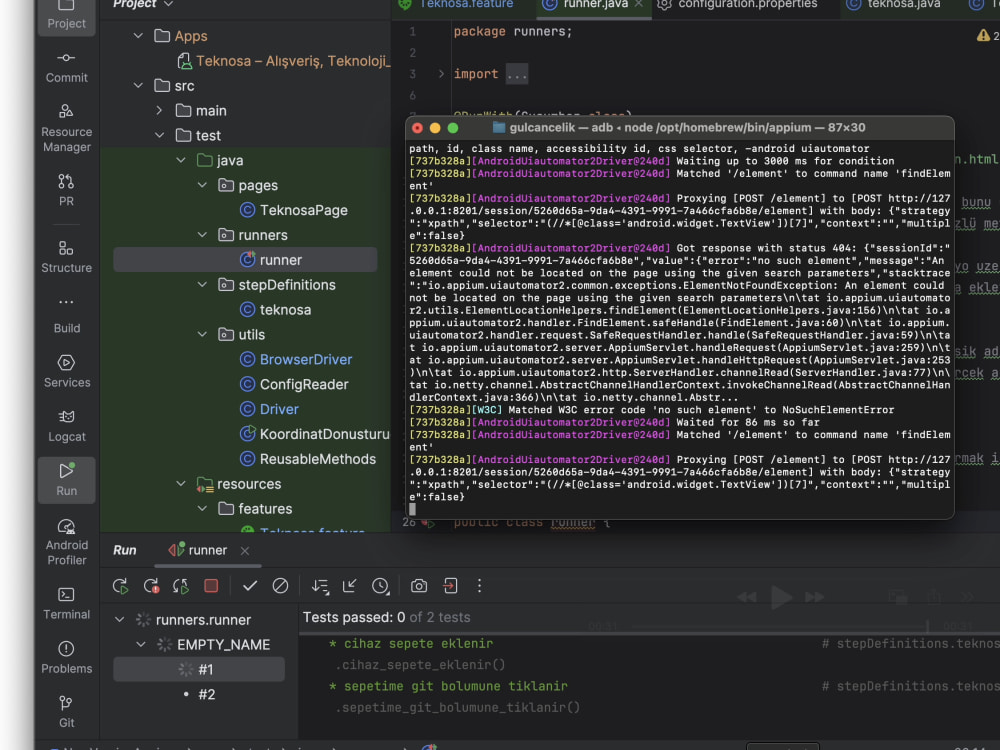Select the Run tool window button
This screenshot has width=1000, height=750.
pos(66,480)
